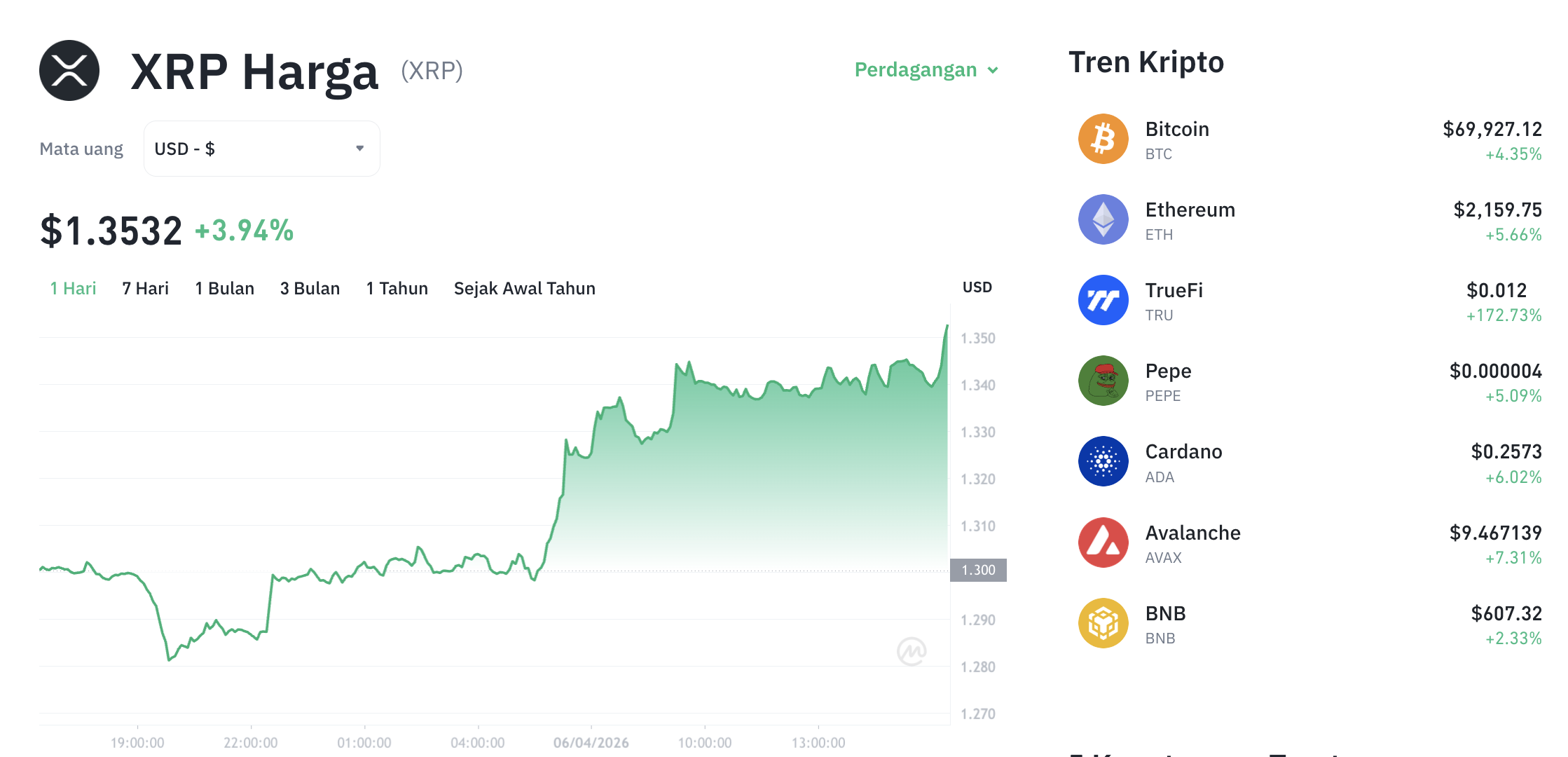Click the Avalanche AVAX icon
The height and width of the screenshot is (757, 1568).
tap(1103, 542)
